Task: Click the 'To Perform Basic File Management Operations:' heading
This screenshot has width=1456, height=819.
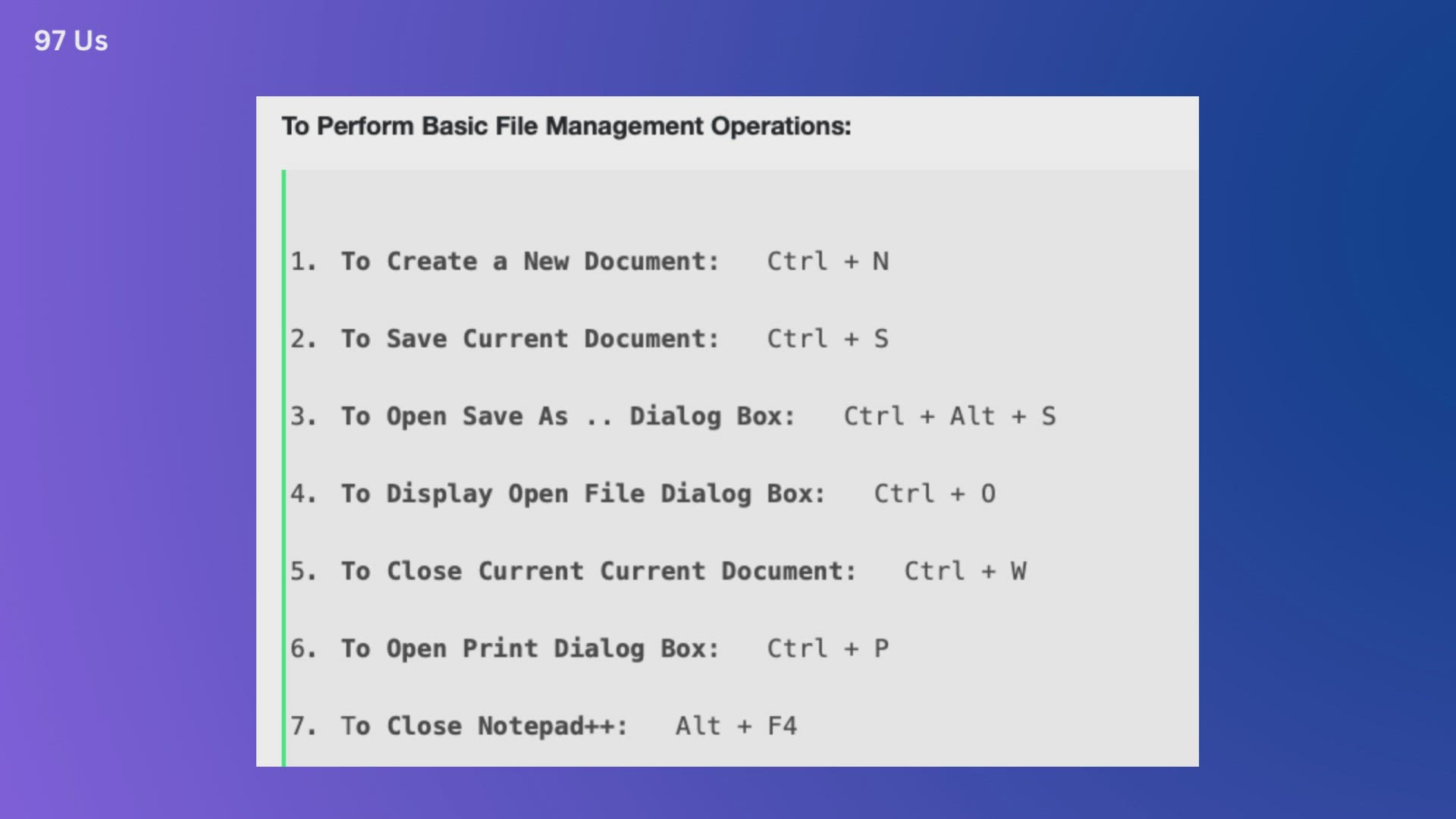Action: [x=566, y=126]
